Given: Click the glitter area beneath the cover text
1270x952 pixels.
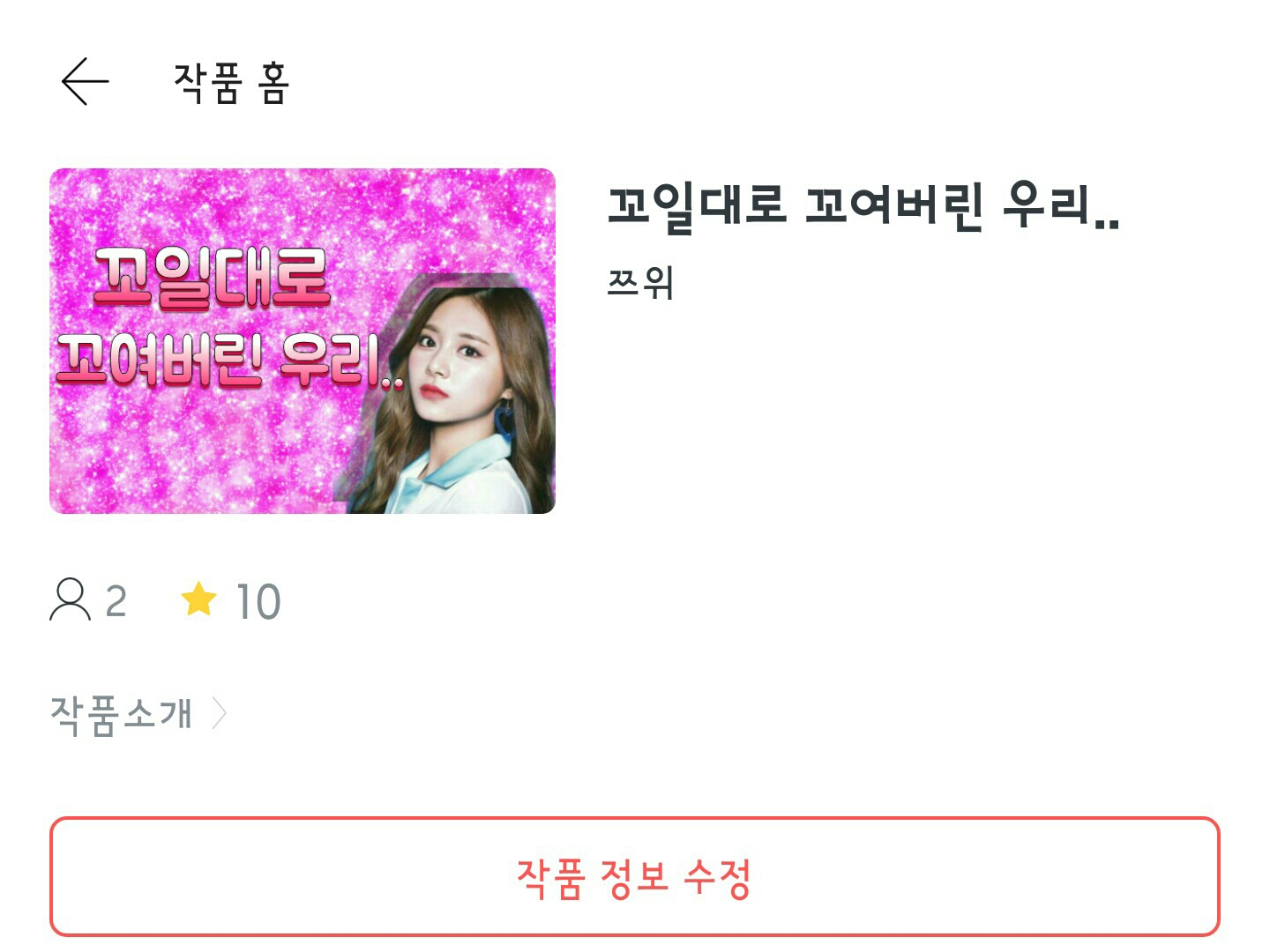Looking at the screenshot, I should [x=194, y=450].
